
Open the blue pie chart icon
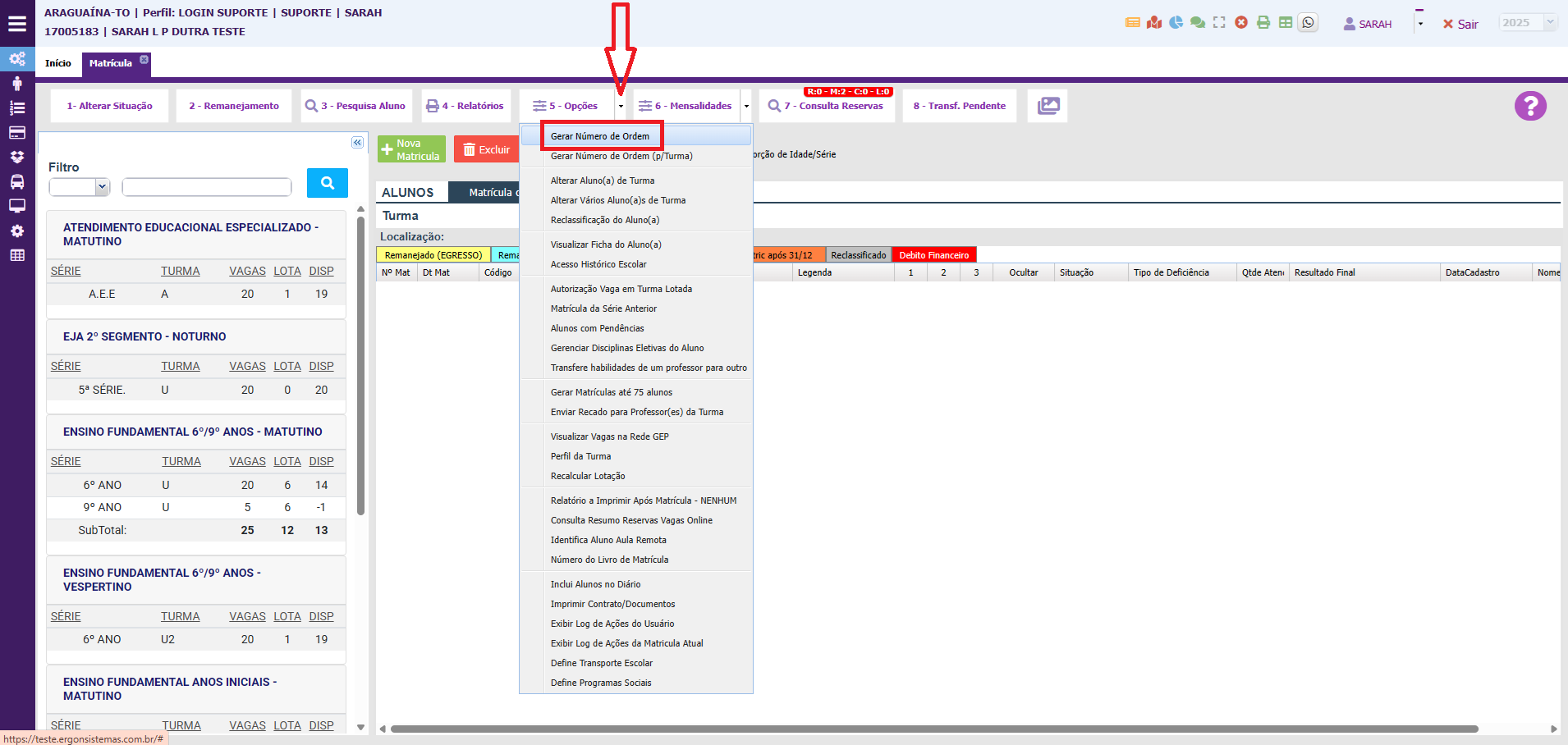[1176, 23]
